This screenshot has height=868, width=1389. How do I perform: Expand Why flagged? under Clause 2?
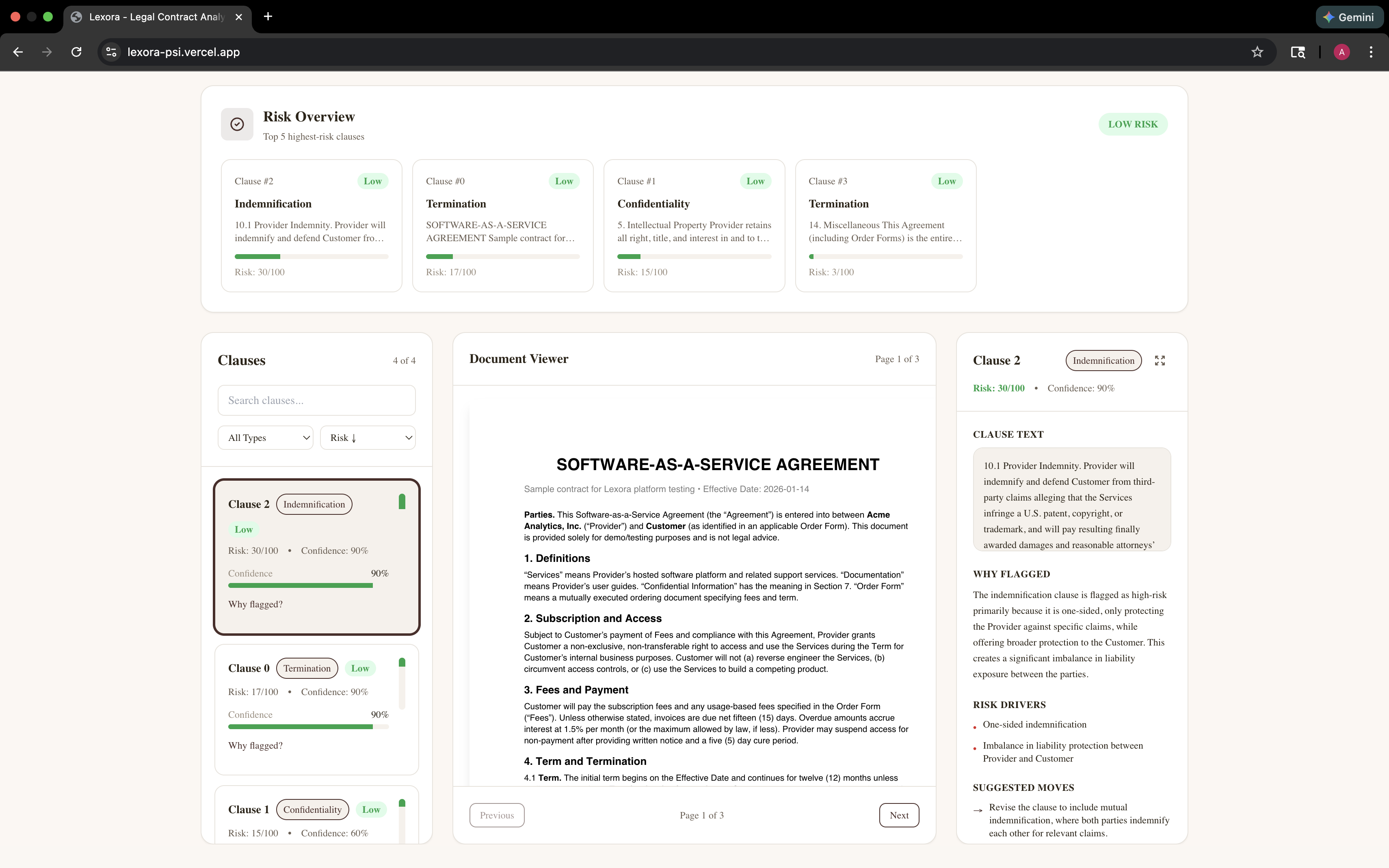click(x=255, y=605)
